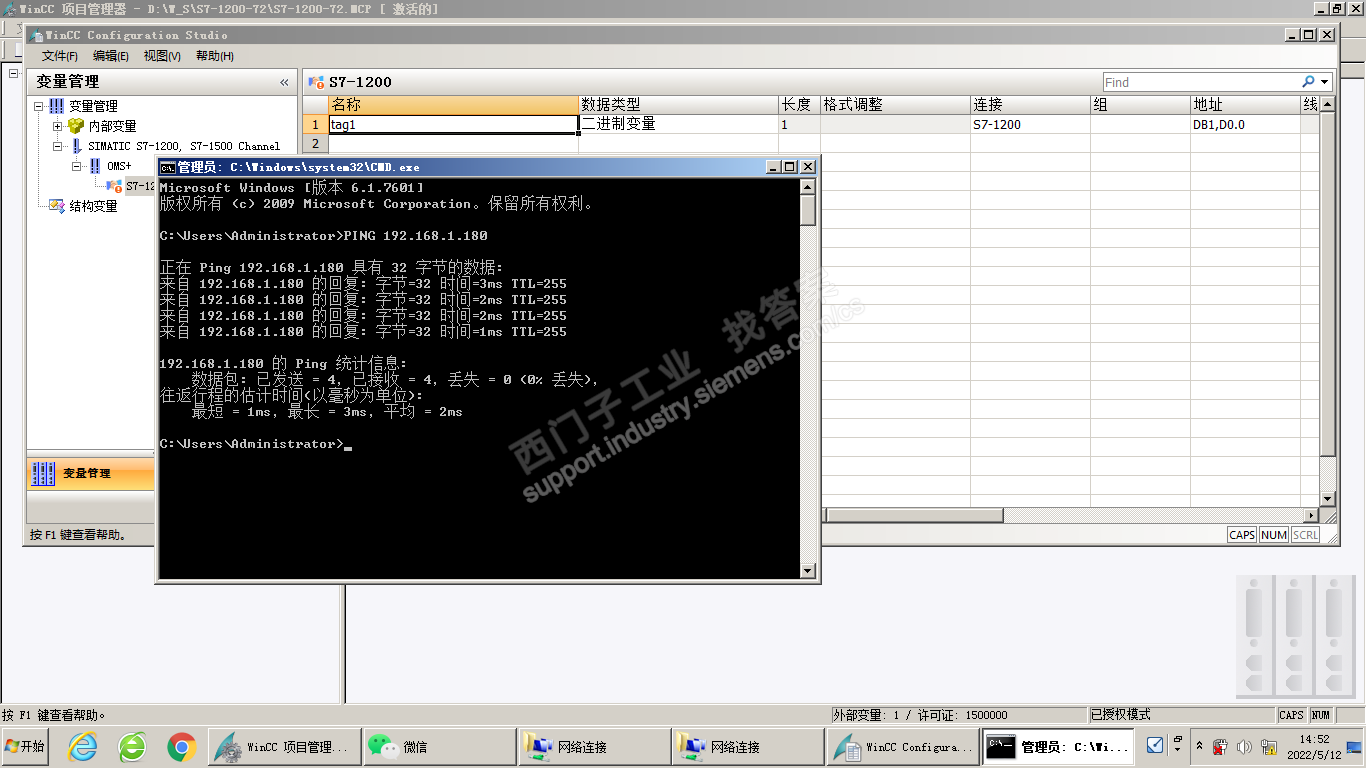
Task: Click the volume speaker tray icon
Action: click(x=1244, y=746)
